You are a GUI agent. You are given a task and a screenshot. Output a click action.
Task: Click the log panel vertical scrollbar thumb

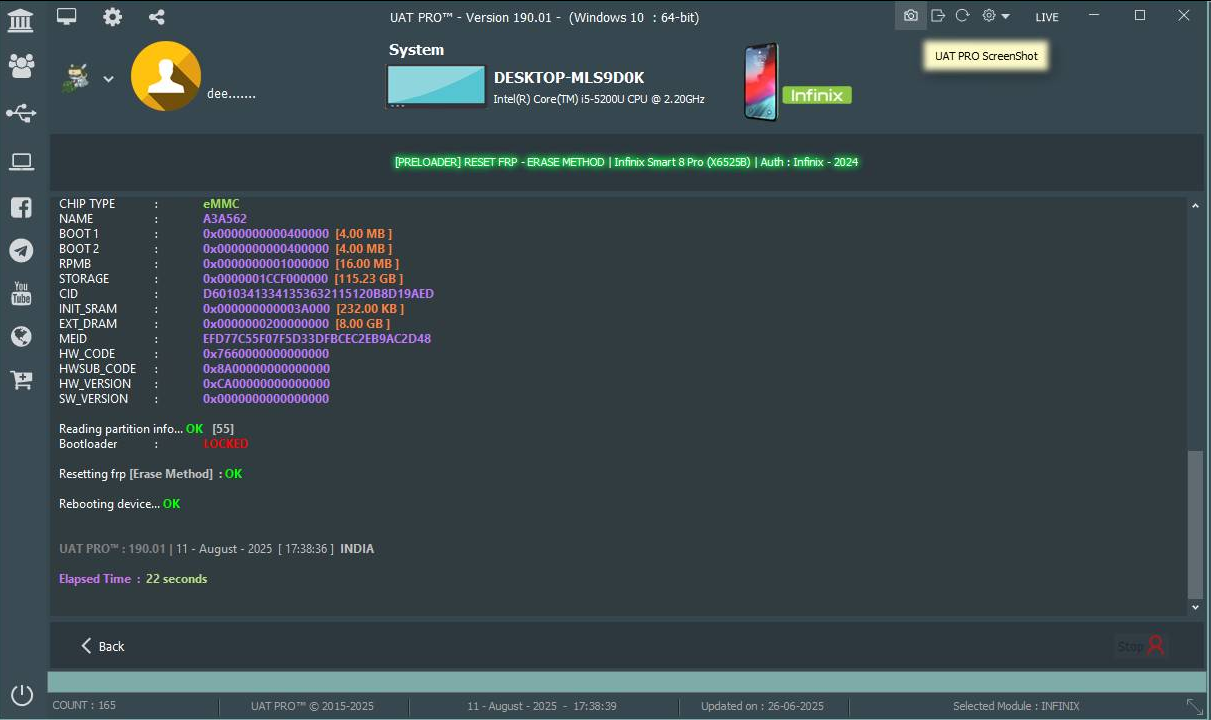(1195, 524)
